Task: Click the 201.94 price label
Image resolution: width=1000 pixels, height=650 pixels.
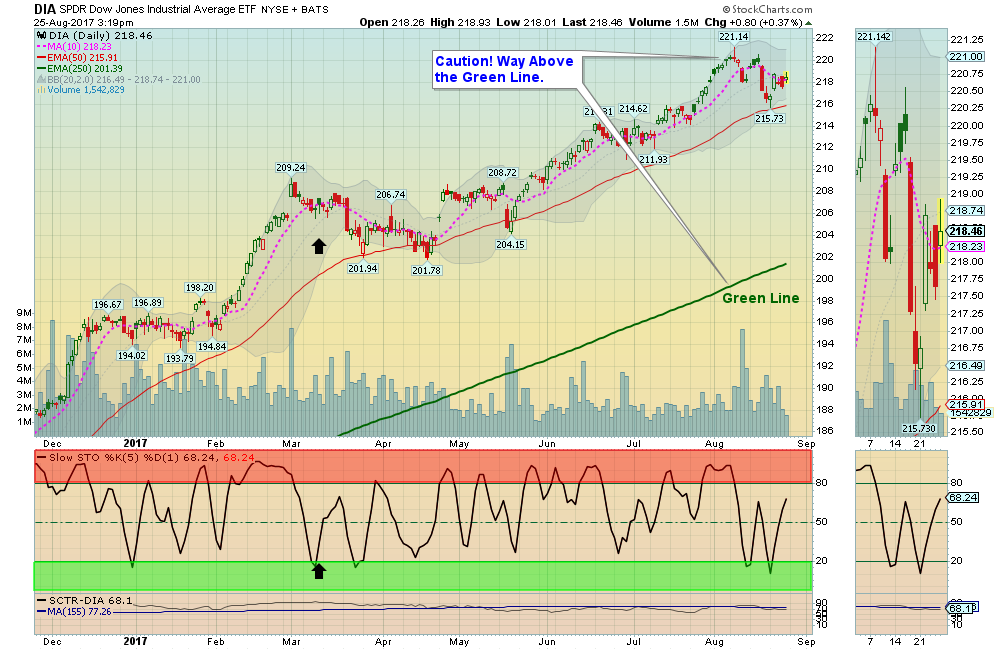Action: click(363, 269)
